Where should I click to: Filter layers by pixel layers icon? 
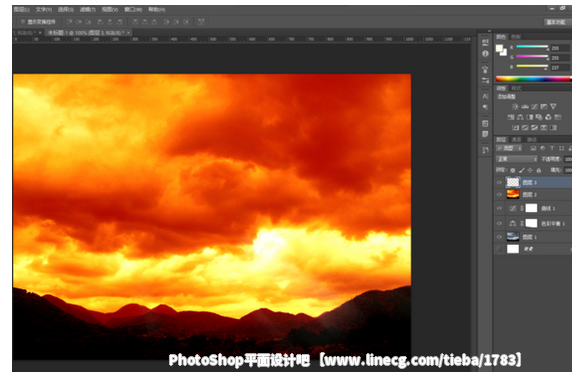click(x=533, y=148)
